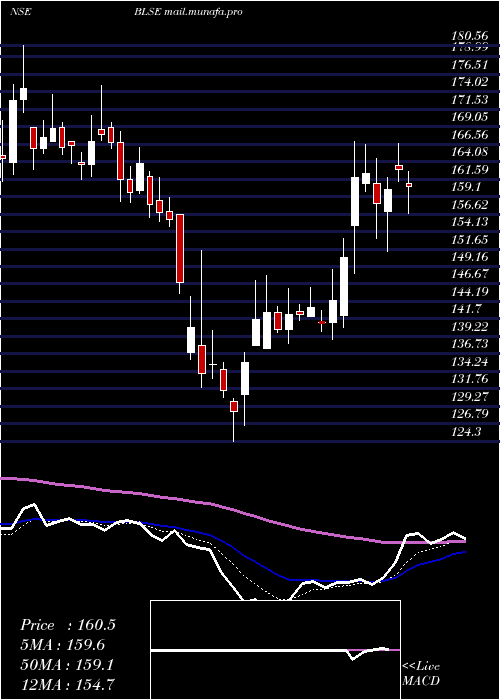Click the 166.56 price axis label
The image size is (500, 700).
click(470, 134)
